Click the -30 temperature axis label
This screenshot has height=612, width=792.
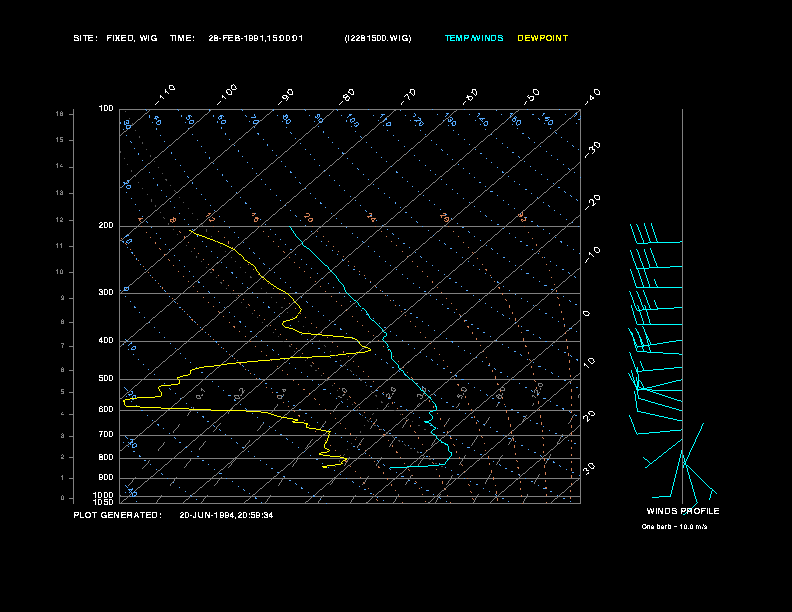pos(592,149)
